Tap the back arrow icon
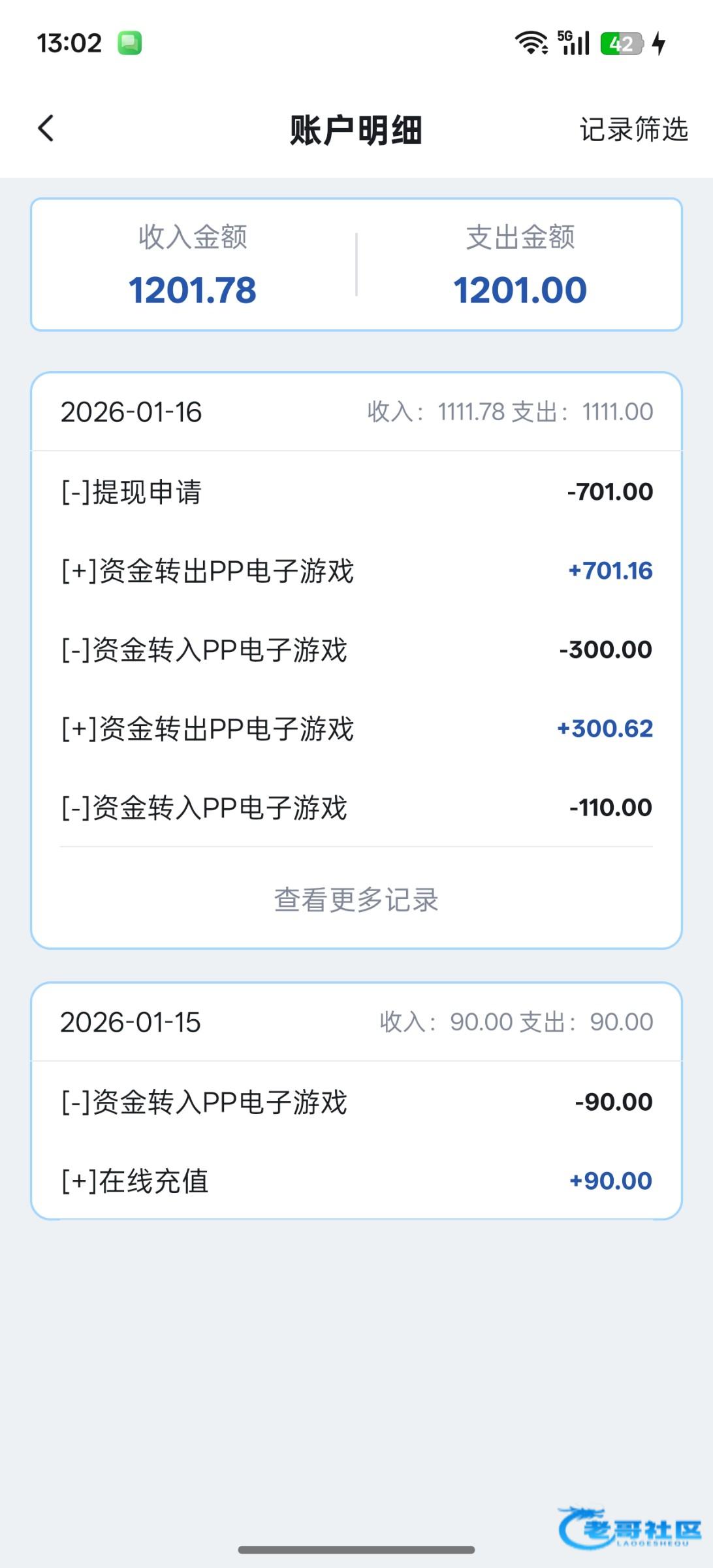Viewport: 713px width, 1568px height. pyautogui.click(x=46, y=129)
